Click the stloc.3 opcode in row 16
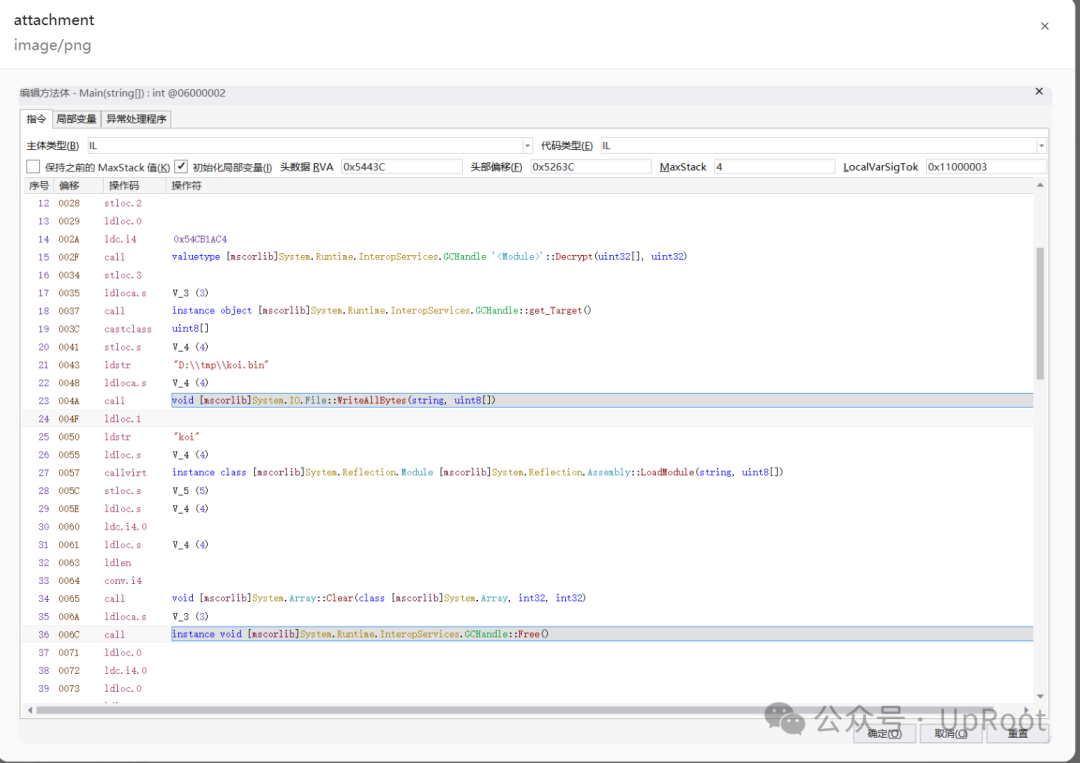This screenshot has height=763, width=1080. (x=123, y=275)
